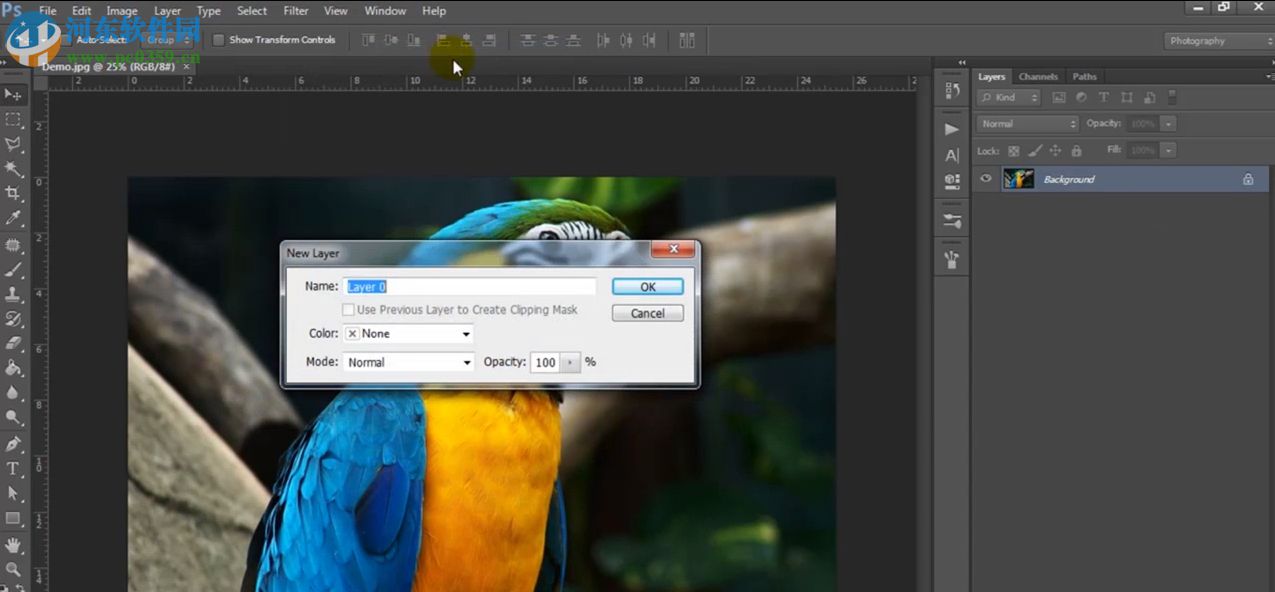
Task: Check Use Previous Layer to Create Clipping Mask
Action: pyautogui.click(x=349, y=310)
